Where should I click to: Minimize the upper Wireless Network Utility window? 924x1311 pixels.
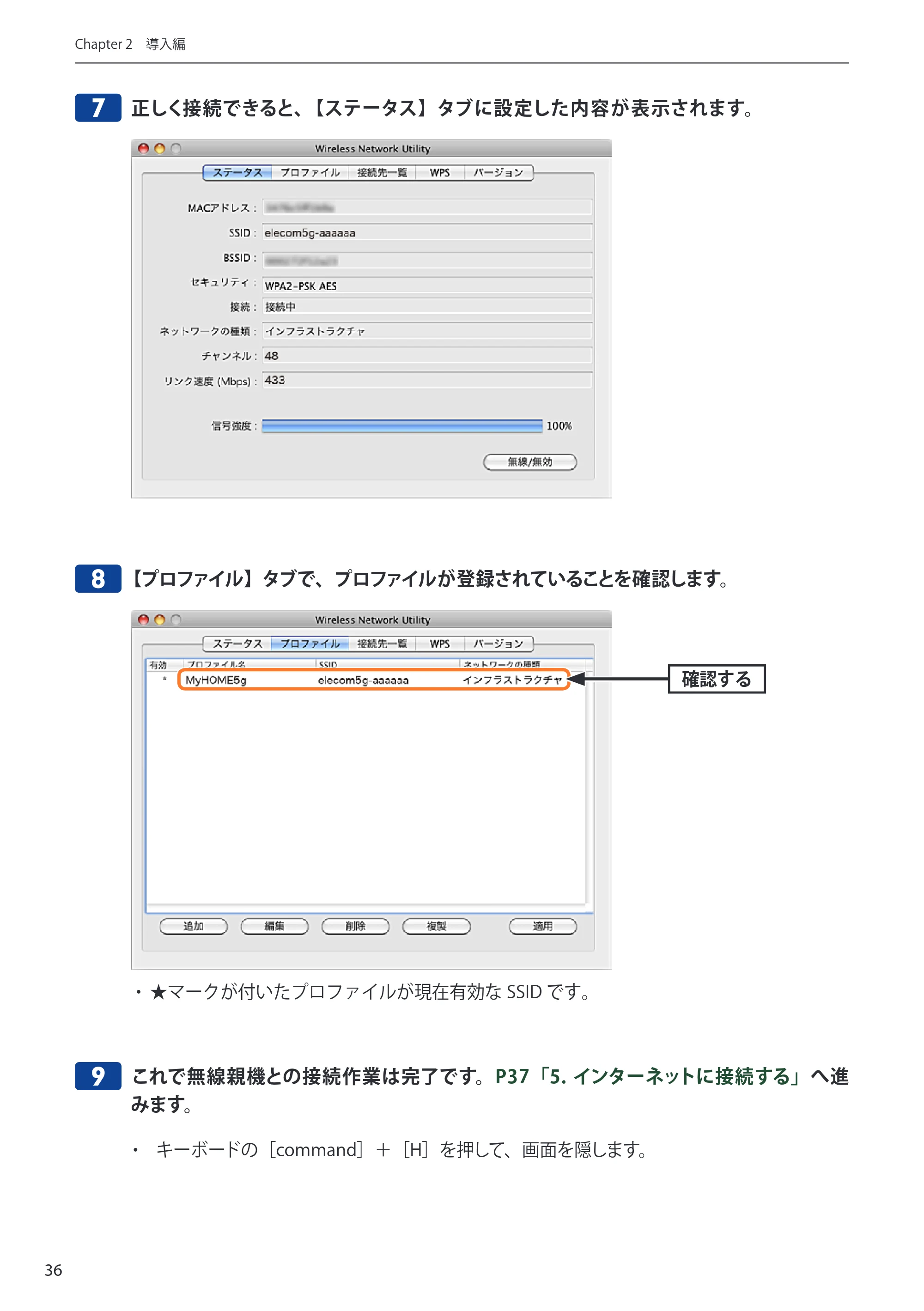[x=160, y=148]
